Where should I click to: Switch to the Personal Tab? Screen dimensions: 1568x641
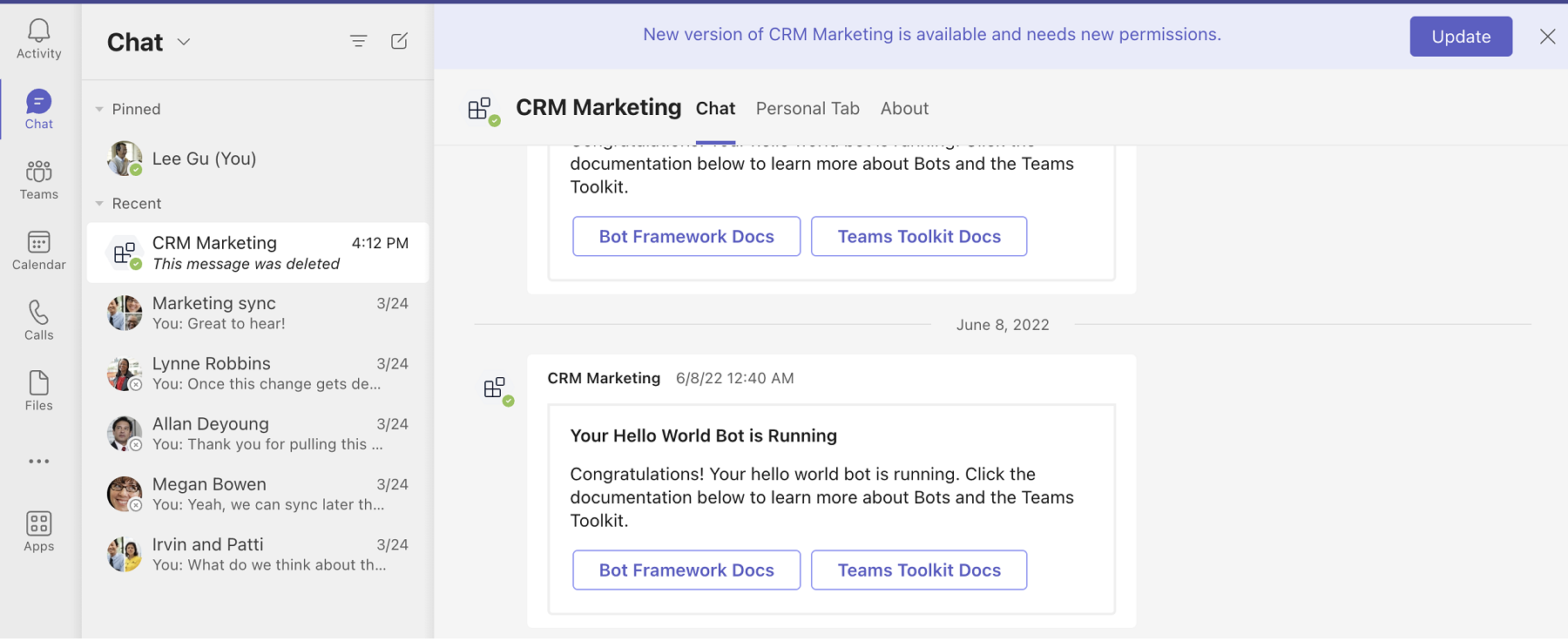[x=808, y=108]
